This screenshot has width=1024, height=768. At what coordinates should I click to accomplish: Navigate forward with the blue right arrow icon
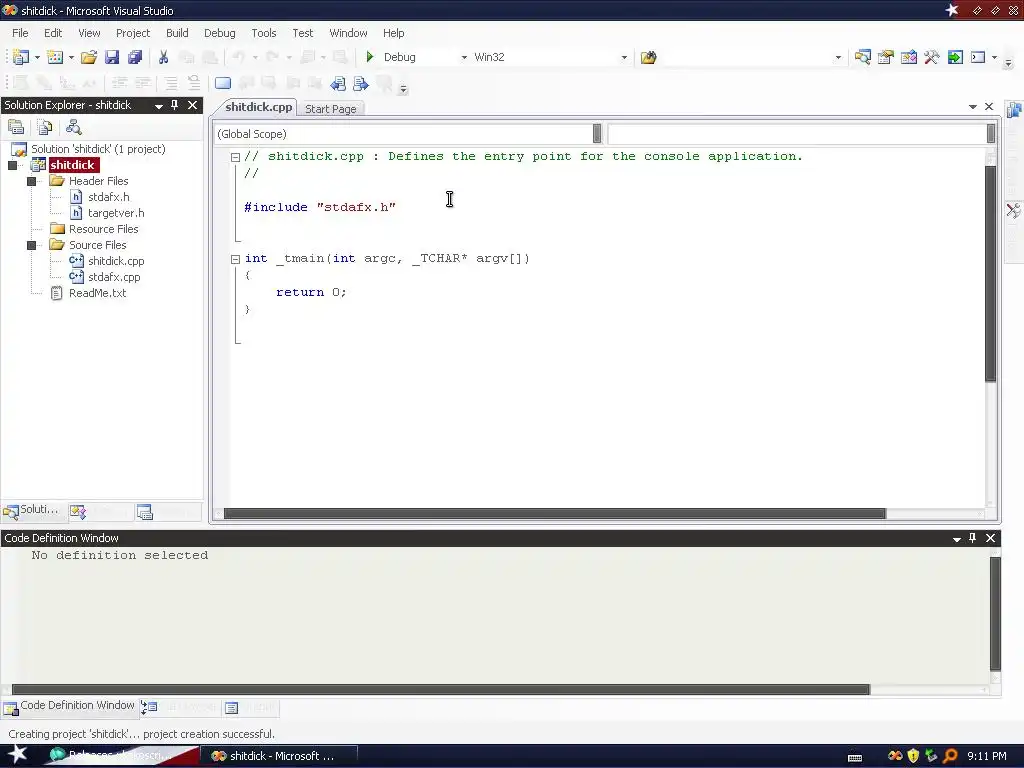(x=360, y=84)
